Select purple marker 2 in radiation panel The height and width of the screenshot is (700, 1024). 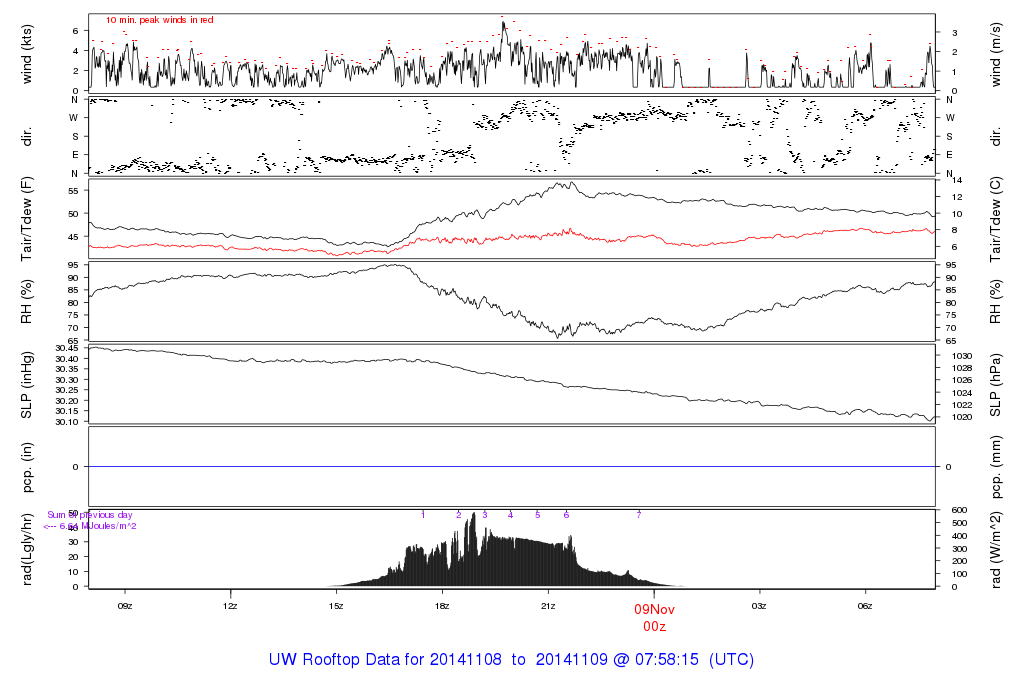pyautogui.click(x=458, y=515)
